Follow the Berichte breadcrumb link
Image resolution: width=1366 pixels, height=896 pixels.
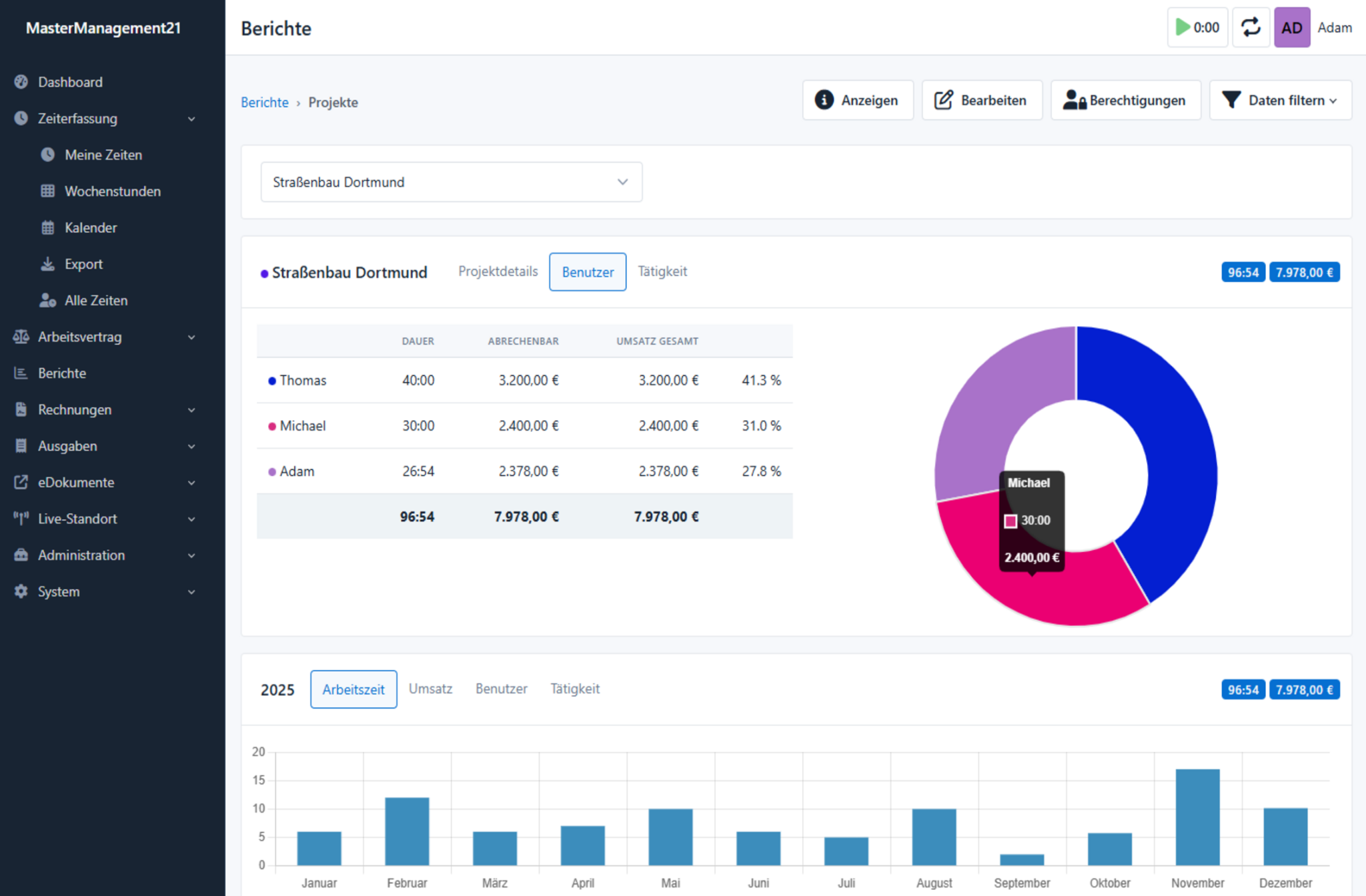coord(265,103)
